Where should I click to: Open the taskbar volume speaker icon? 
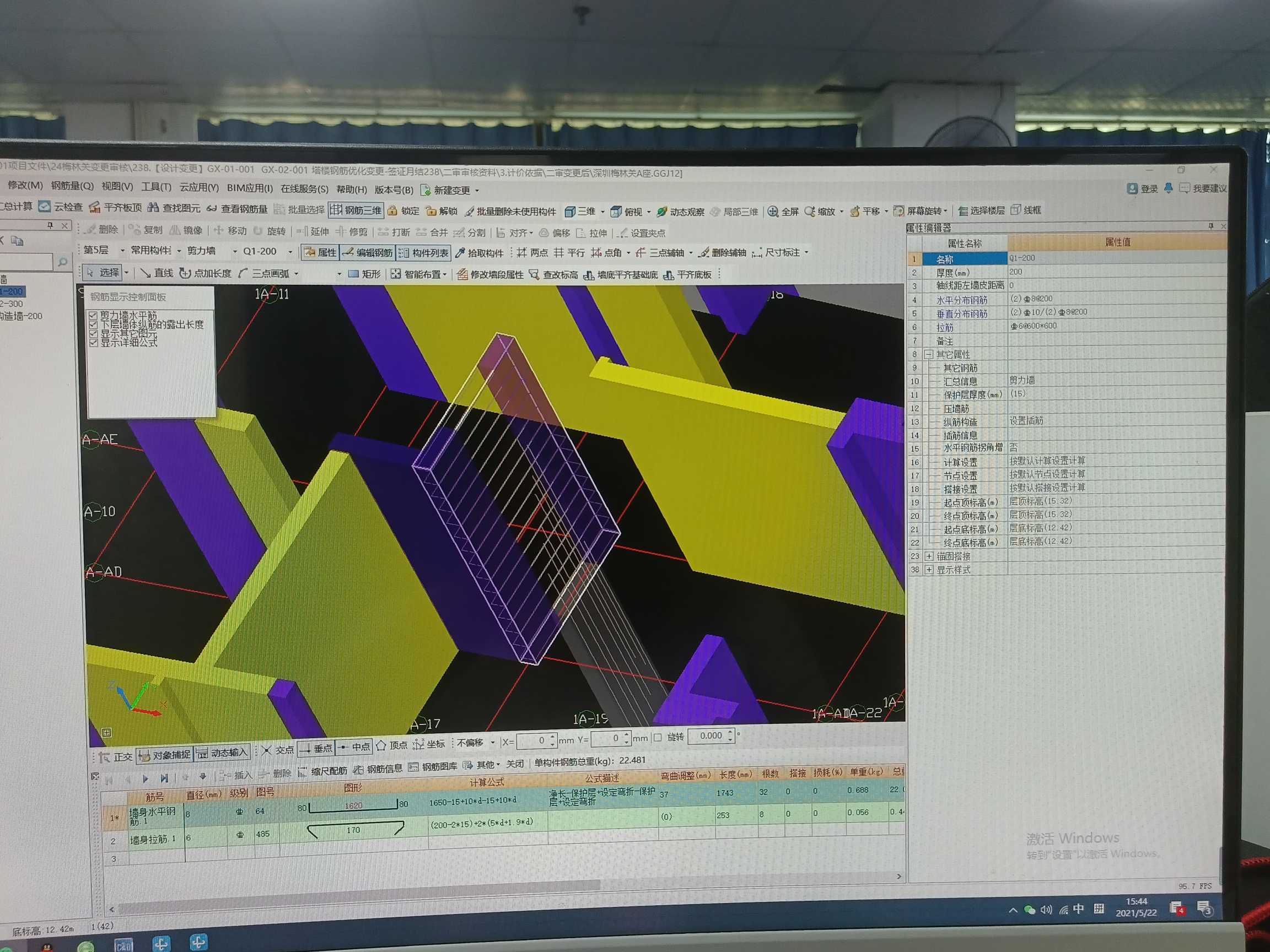1046,910
